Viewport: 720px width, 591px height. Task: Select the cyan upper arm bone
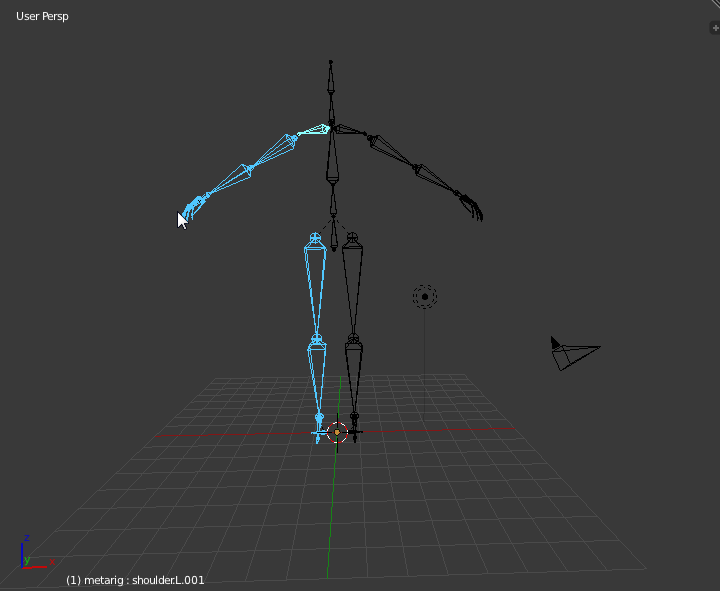274,151
